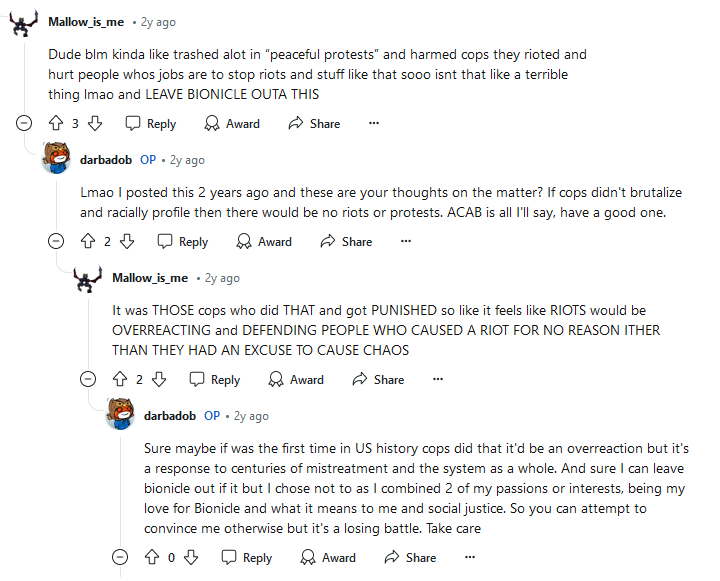Downvote Mallow_is_me's first comment with 3 points
This screenshot has width=720, height=581.
(x=95, y=123)
